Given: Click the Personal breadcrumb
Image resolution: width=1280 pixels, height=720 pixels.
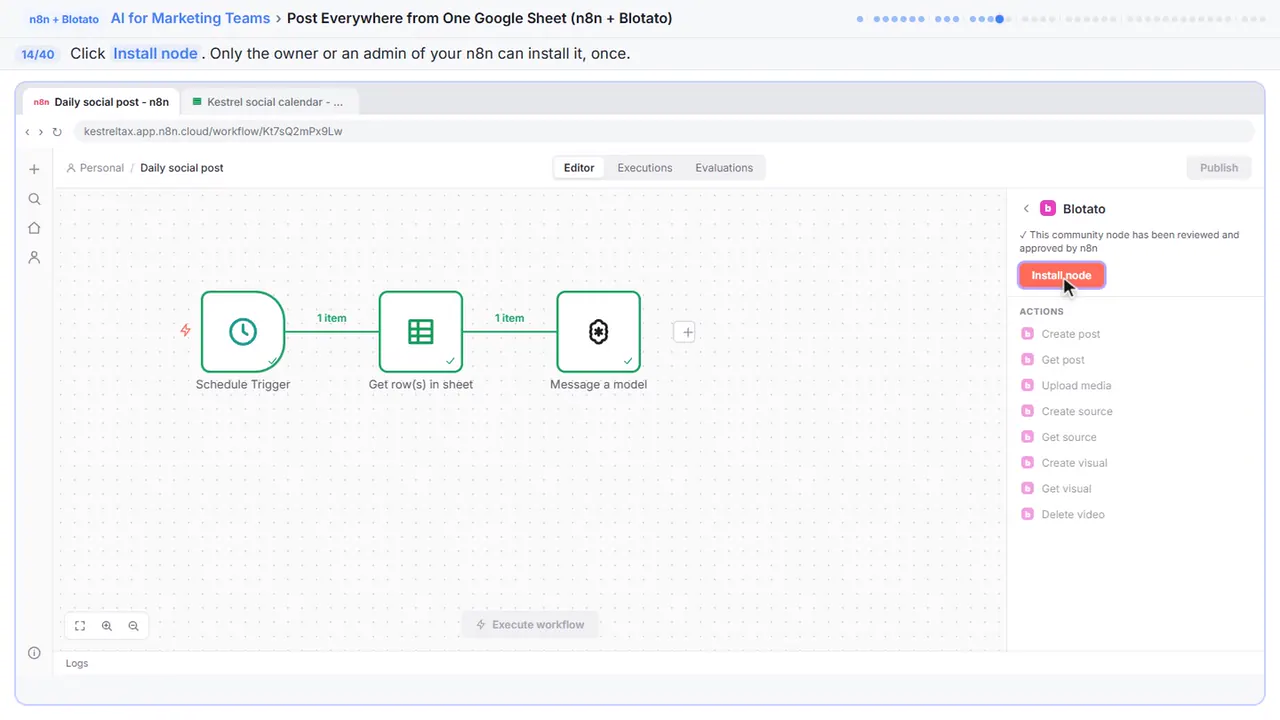Looking at the screenshot, I should 95,168.
